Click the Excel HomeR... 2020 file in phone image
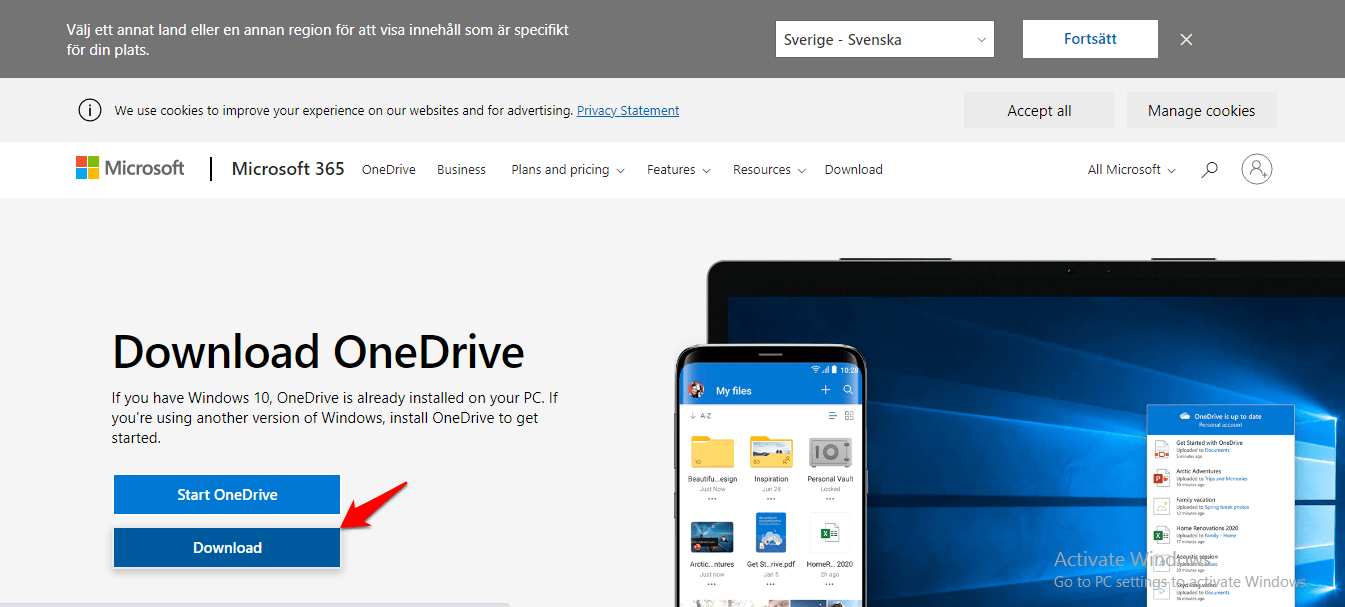 [x=830, y=533]
